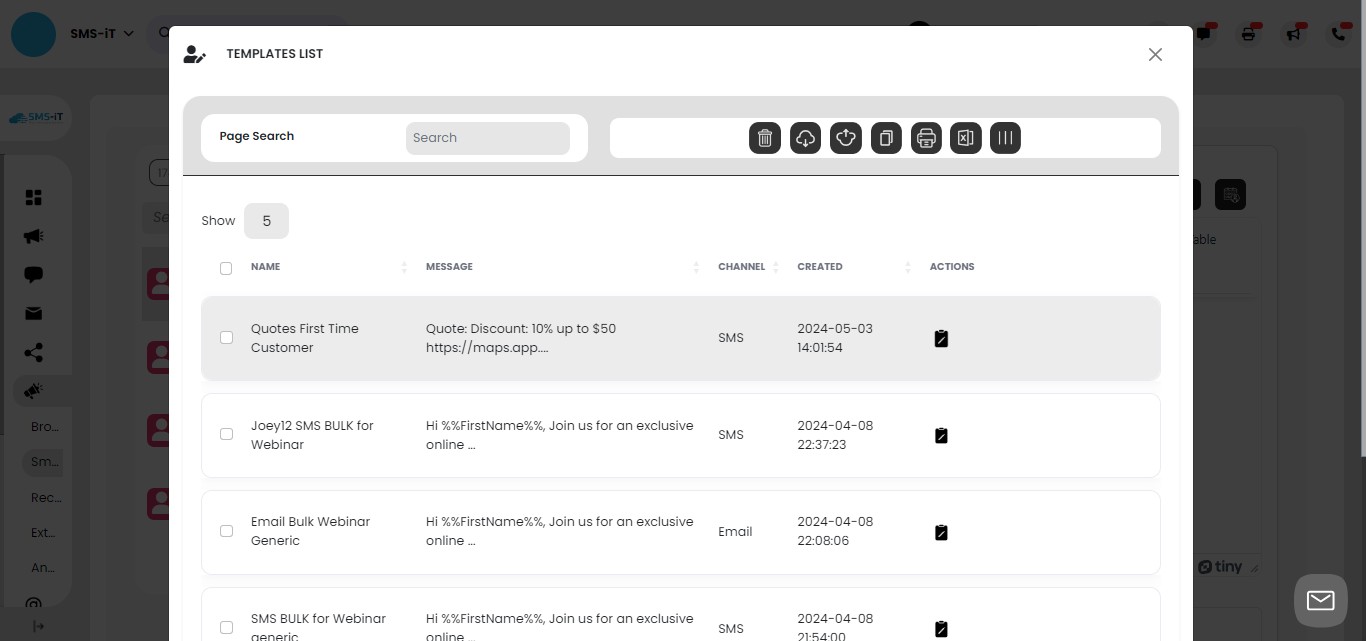Change the Show entries count from 5
Viewport: 1366px width, 641px height.
[266, 220]
